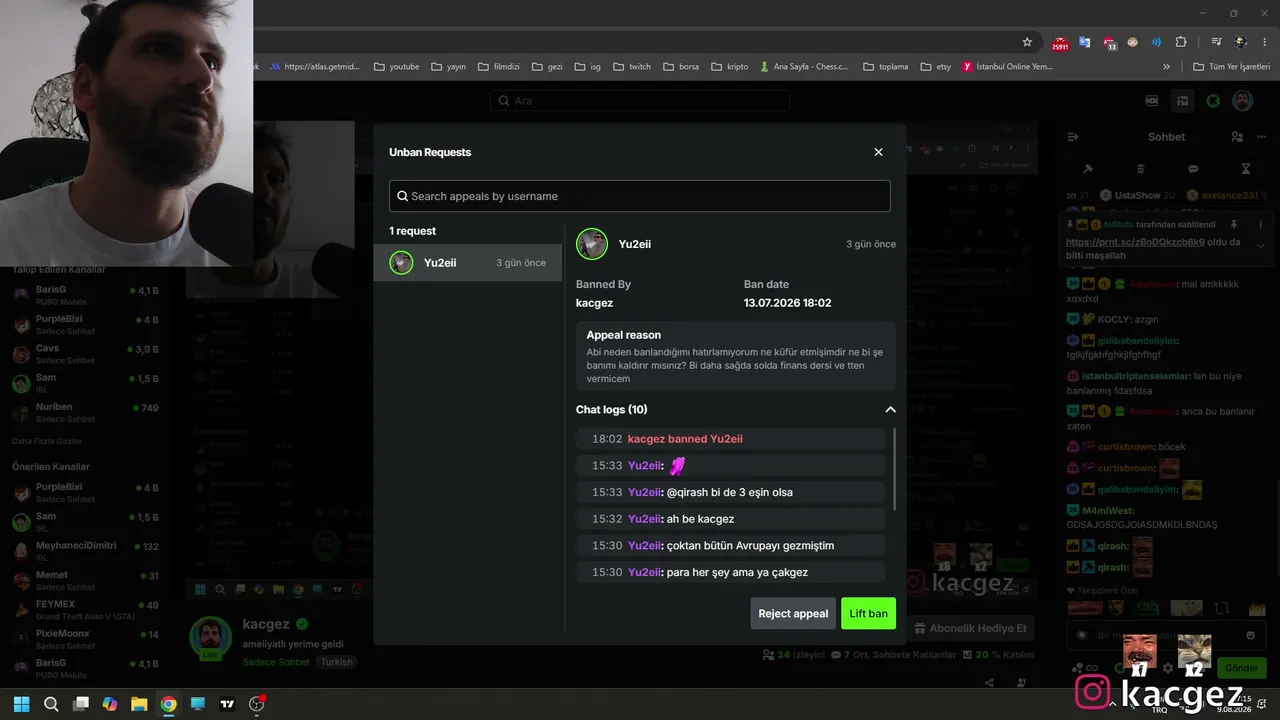1280x720 pixels.
Task: Open the Chrome profile avatar
Action: [1240, 42]
